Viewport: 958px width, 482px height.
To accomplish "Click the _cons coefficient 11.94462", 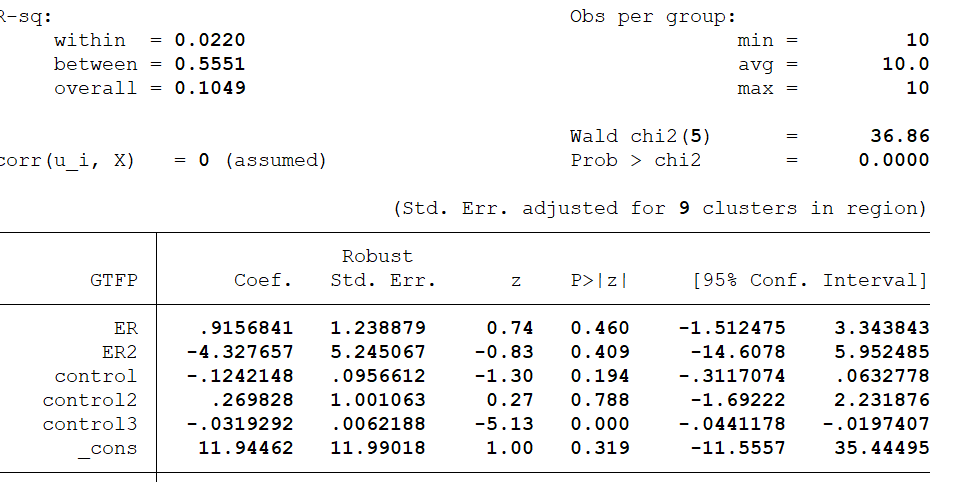I will click(250, 448).
